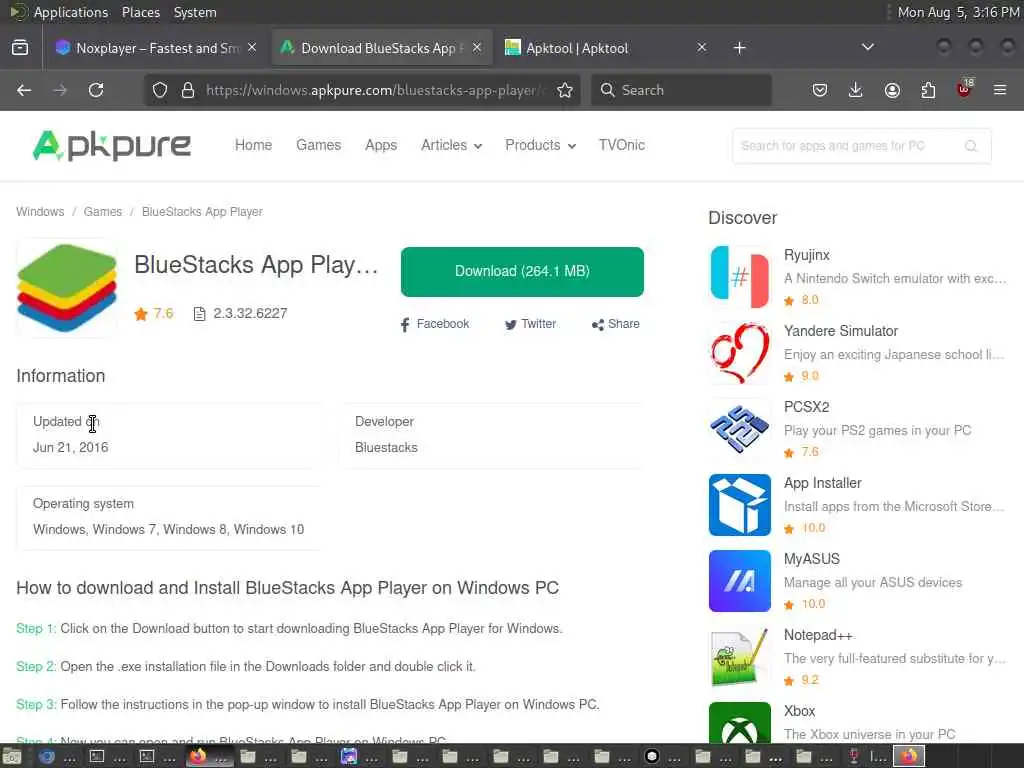Open the TVOnic nav link
1024x768 pixels.
click(622, 145)
